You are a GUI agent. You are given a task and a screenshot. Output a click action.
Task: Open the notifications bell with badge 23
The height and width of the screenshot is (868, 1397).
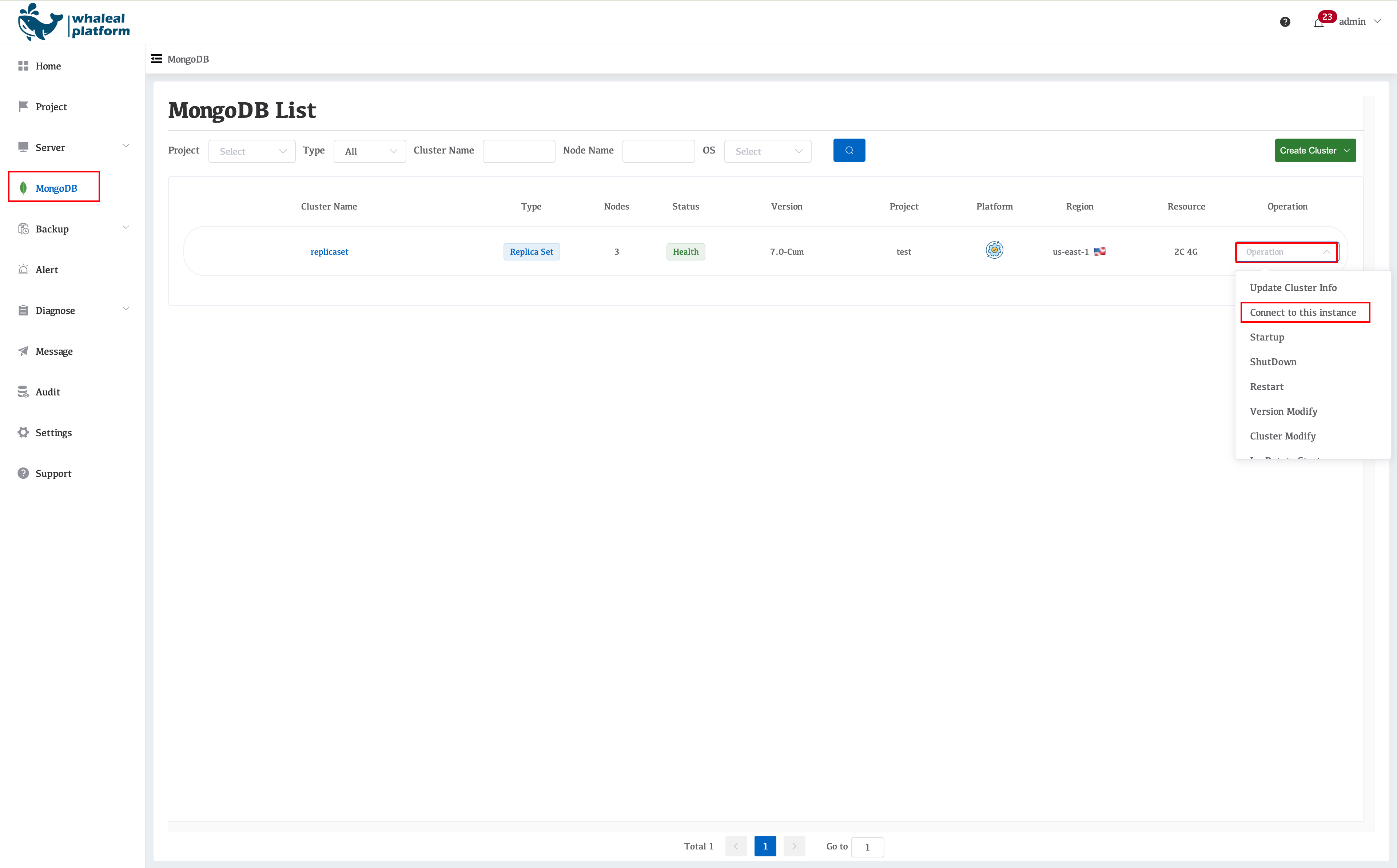[x=1318, y=23]
